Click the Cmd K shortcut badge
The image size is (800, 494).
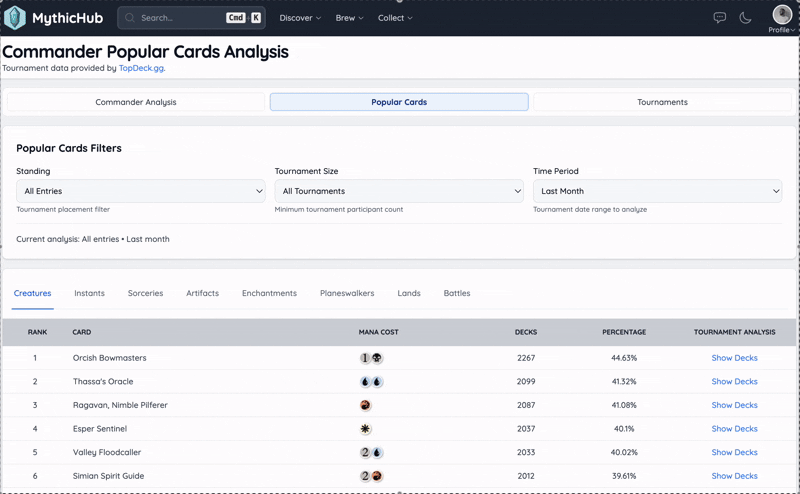(244, 18)
